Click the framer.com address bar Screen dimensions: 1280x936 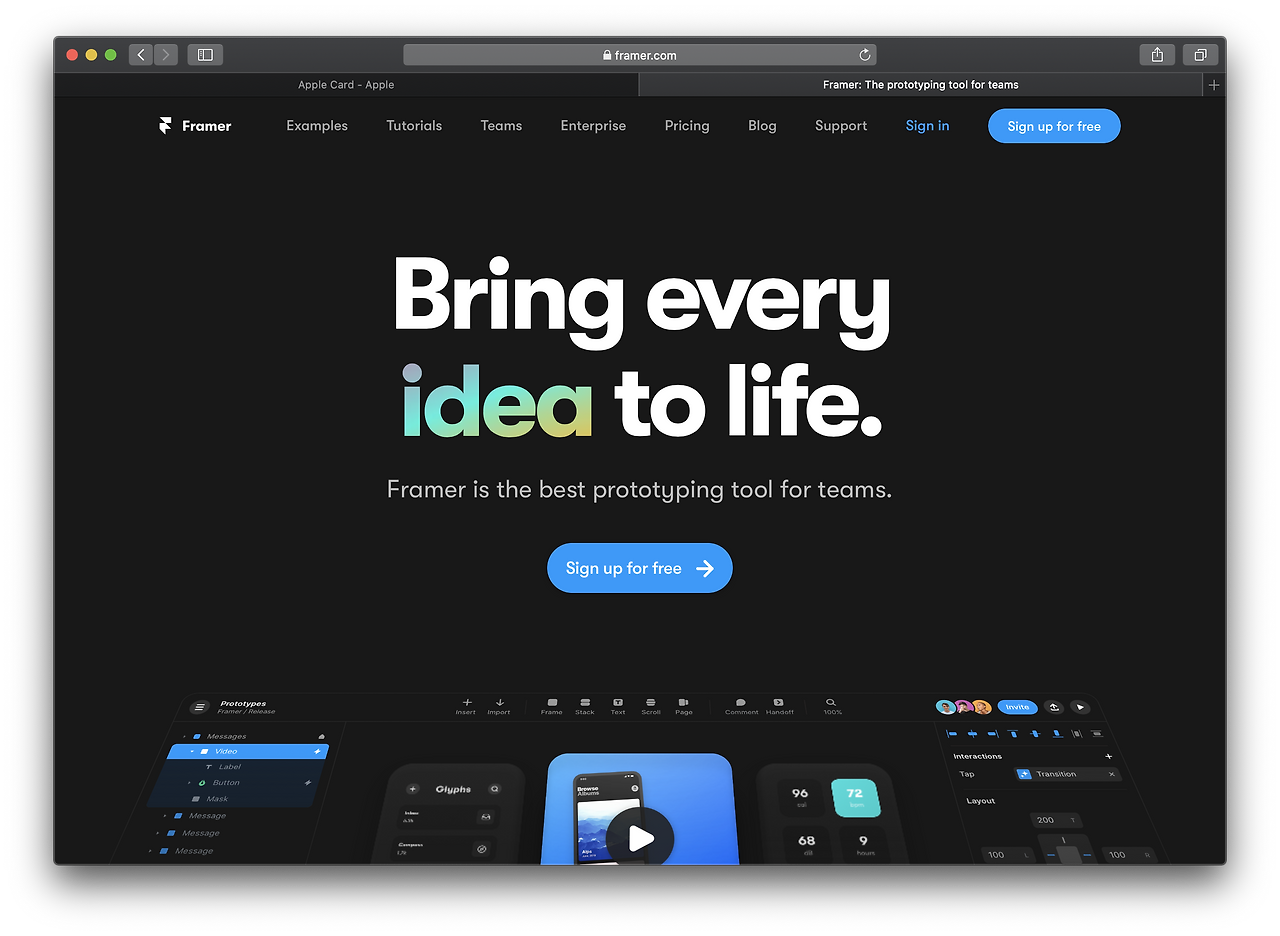[640, 55]
